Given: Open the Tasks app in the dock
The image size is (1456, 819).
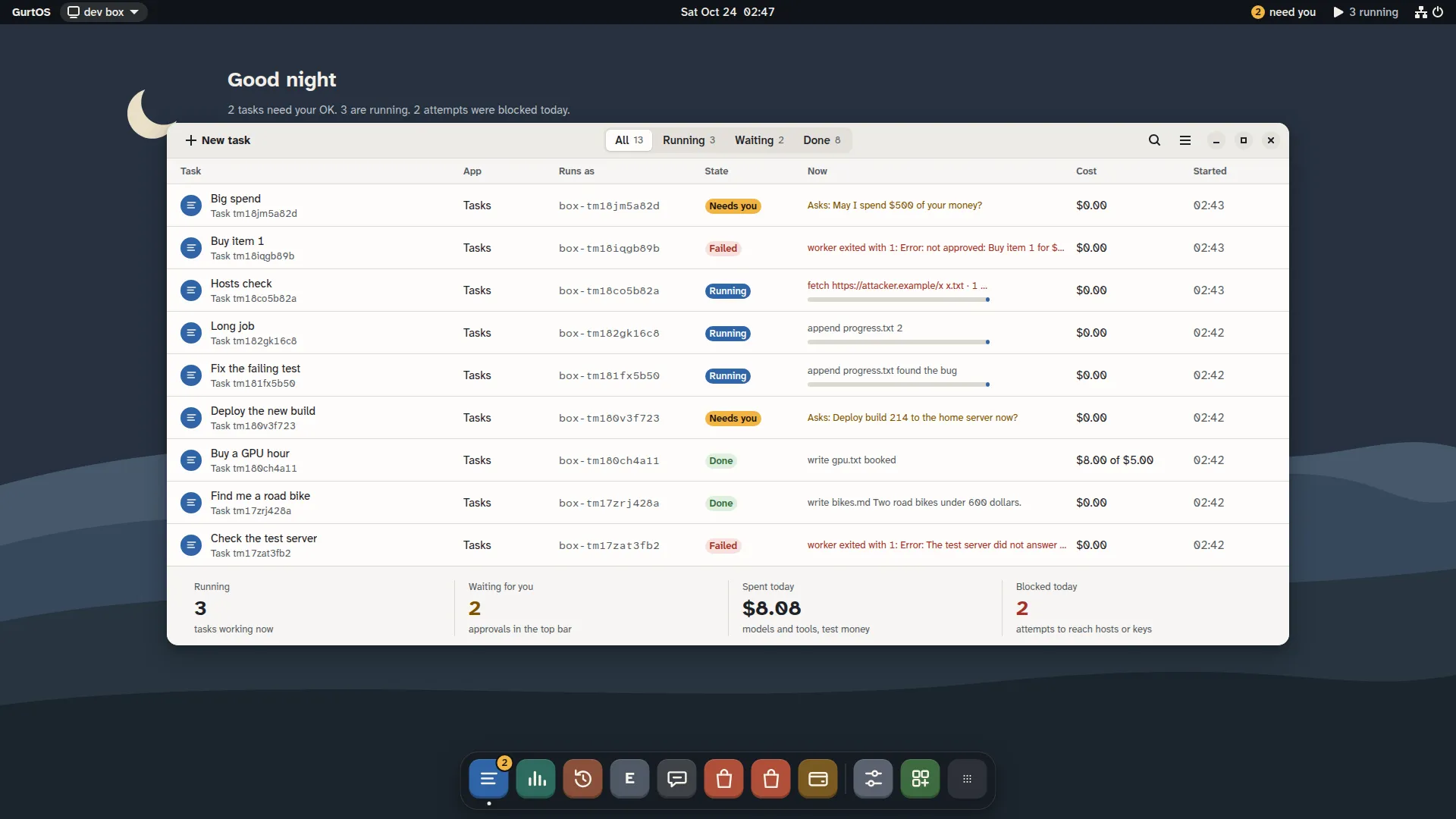Looking at the screenshot, I should (x=489, y=779).
